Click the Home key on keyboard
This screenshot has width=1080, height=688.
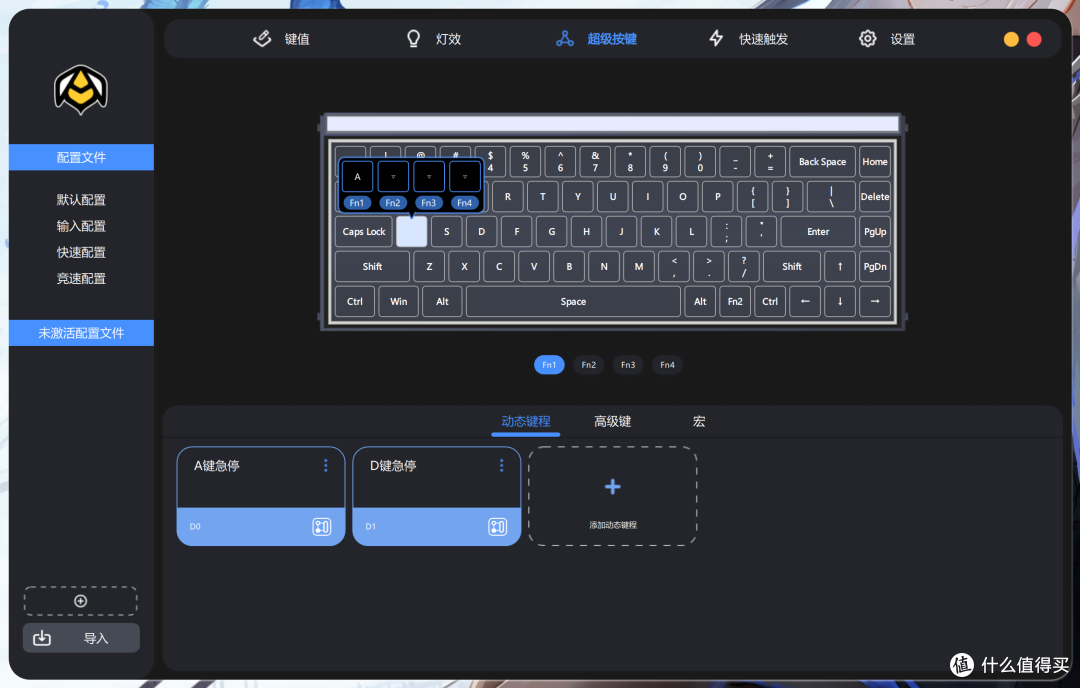click(x=874, y=161)
